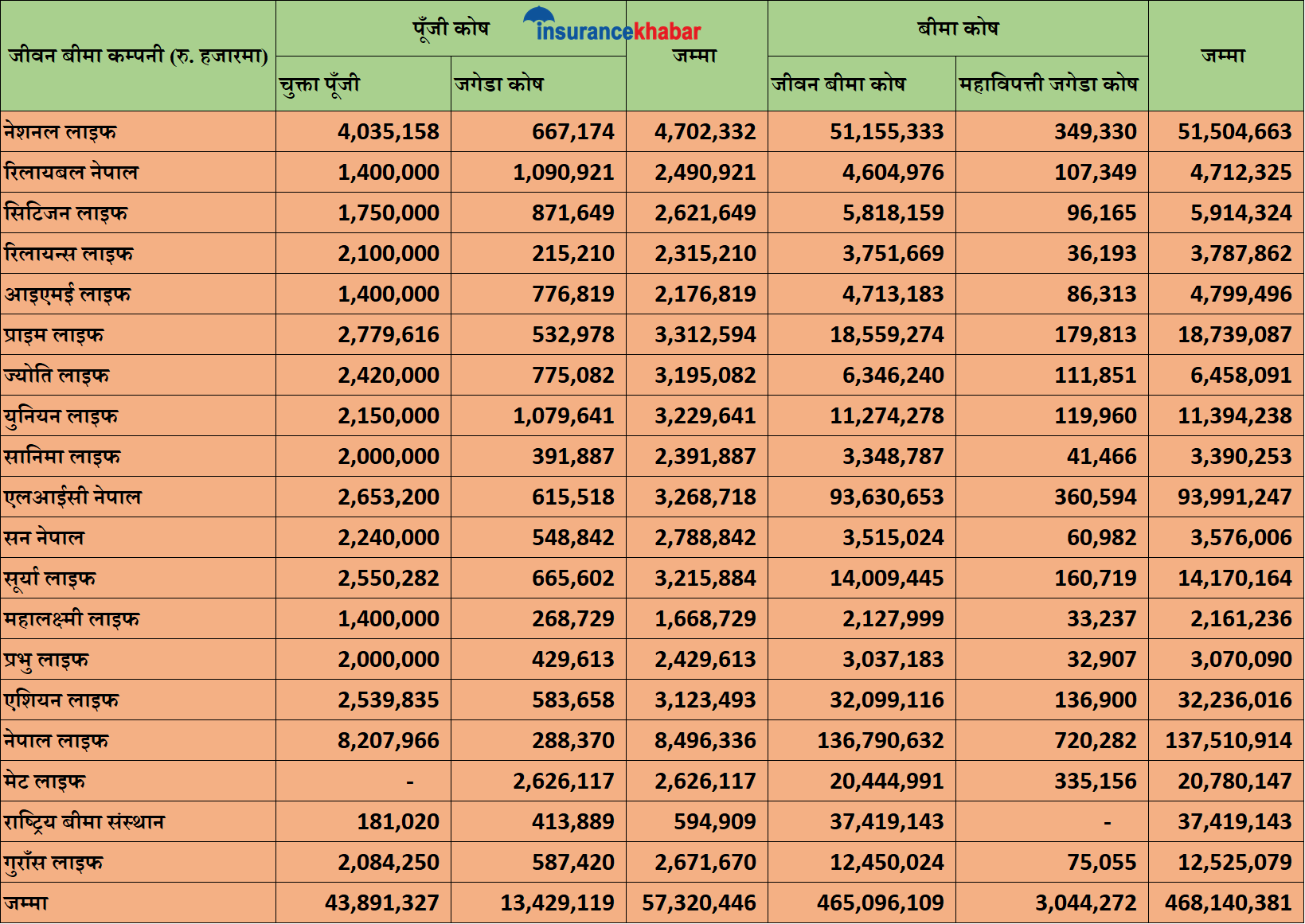
Task: Click the जीवन बीमा कोष column header
Action: tap(838, 84)
